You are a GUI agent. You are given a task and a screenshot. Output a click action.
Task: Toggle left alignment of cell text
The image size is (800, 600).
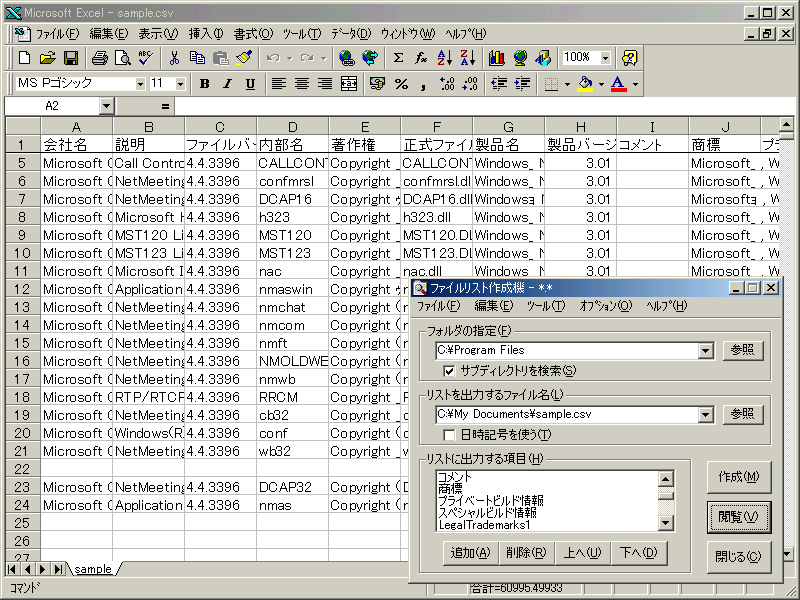279,84
